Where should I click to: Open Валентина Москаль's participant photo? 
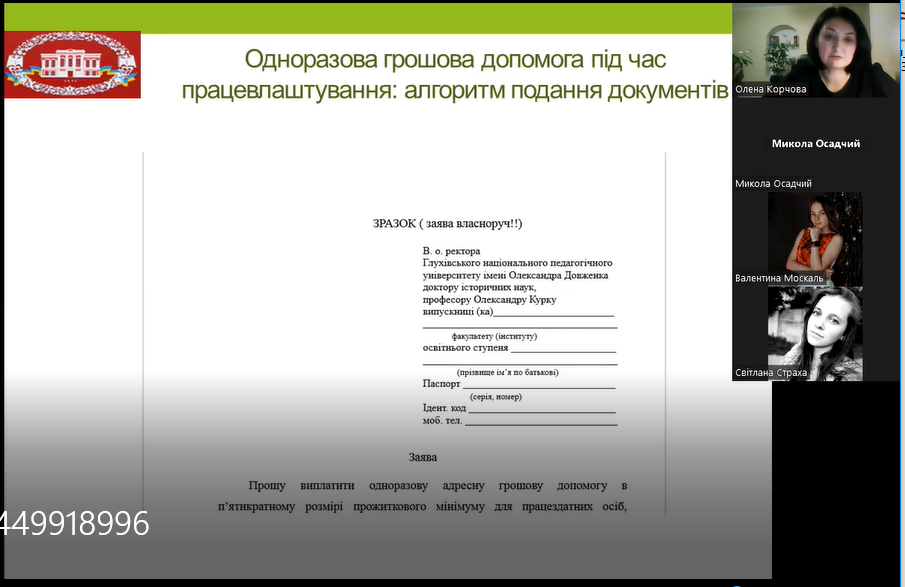coord(815,238)
